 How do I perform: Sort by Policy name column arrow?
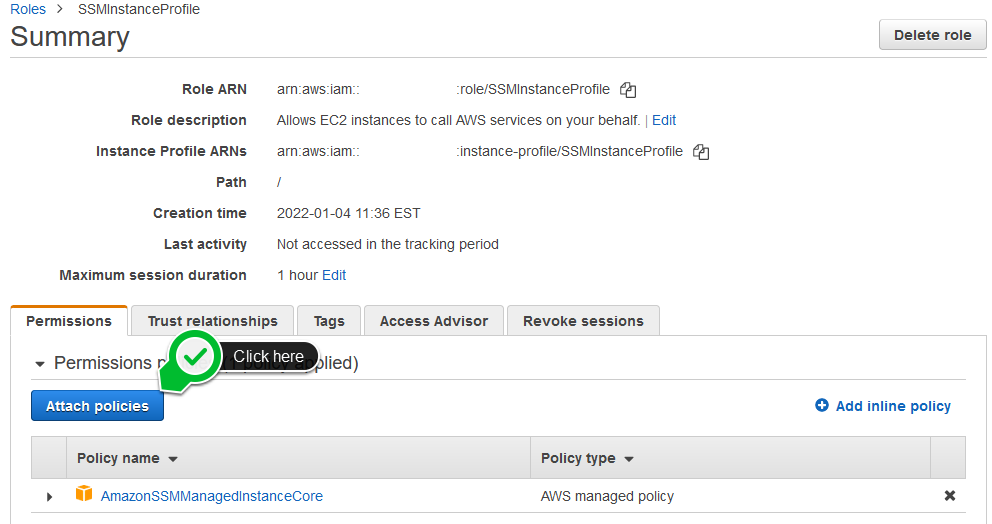[x=173, y=459]
